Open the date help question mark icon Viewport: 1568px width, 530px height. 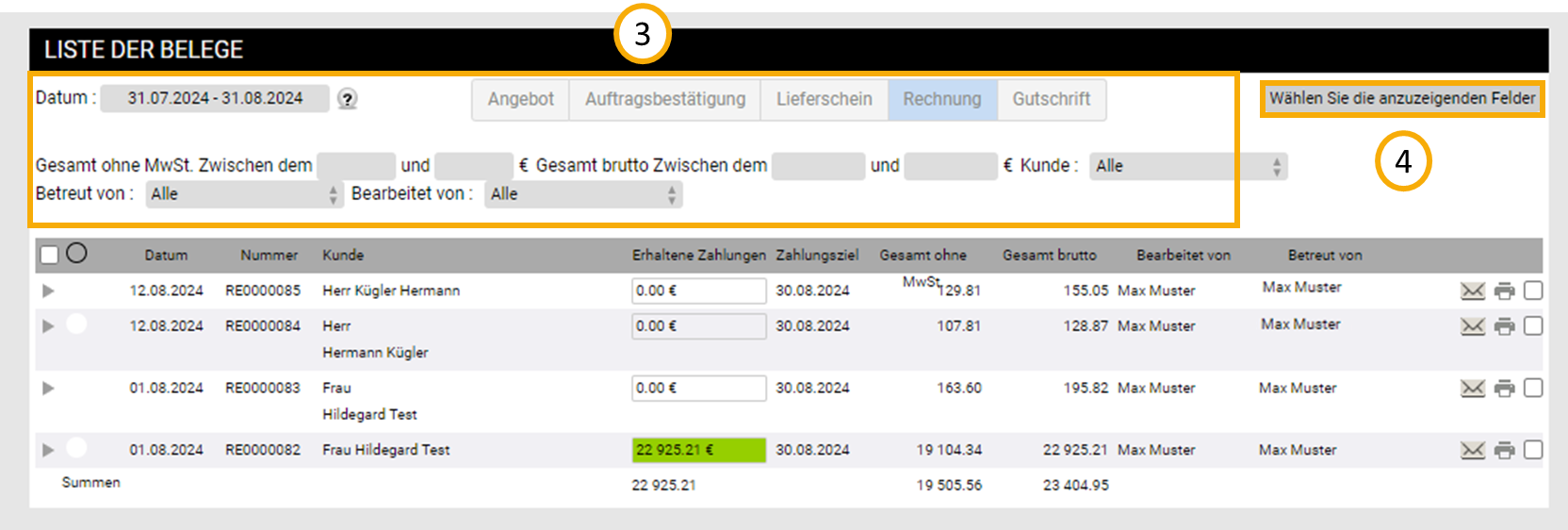pyautogui.click(x=348, y=99)
